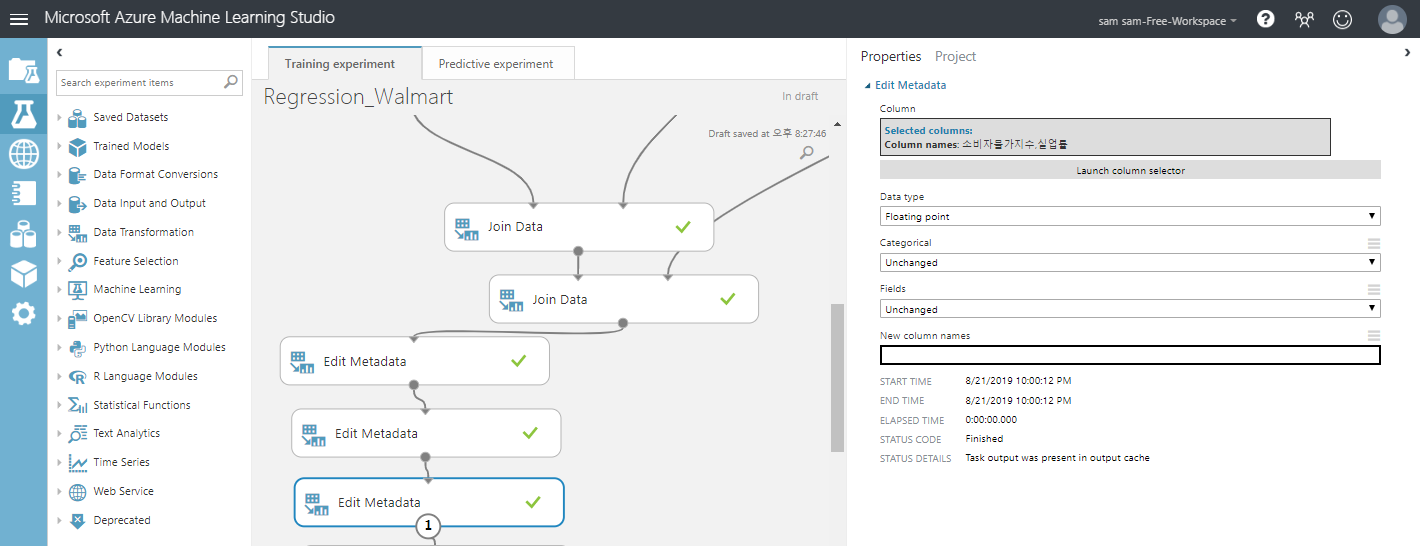
Task: Click the Deprecated category icon
Action: click(x=77, y=520)
